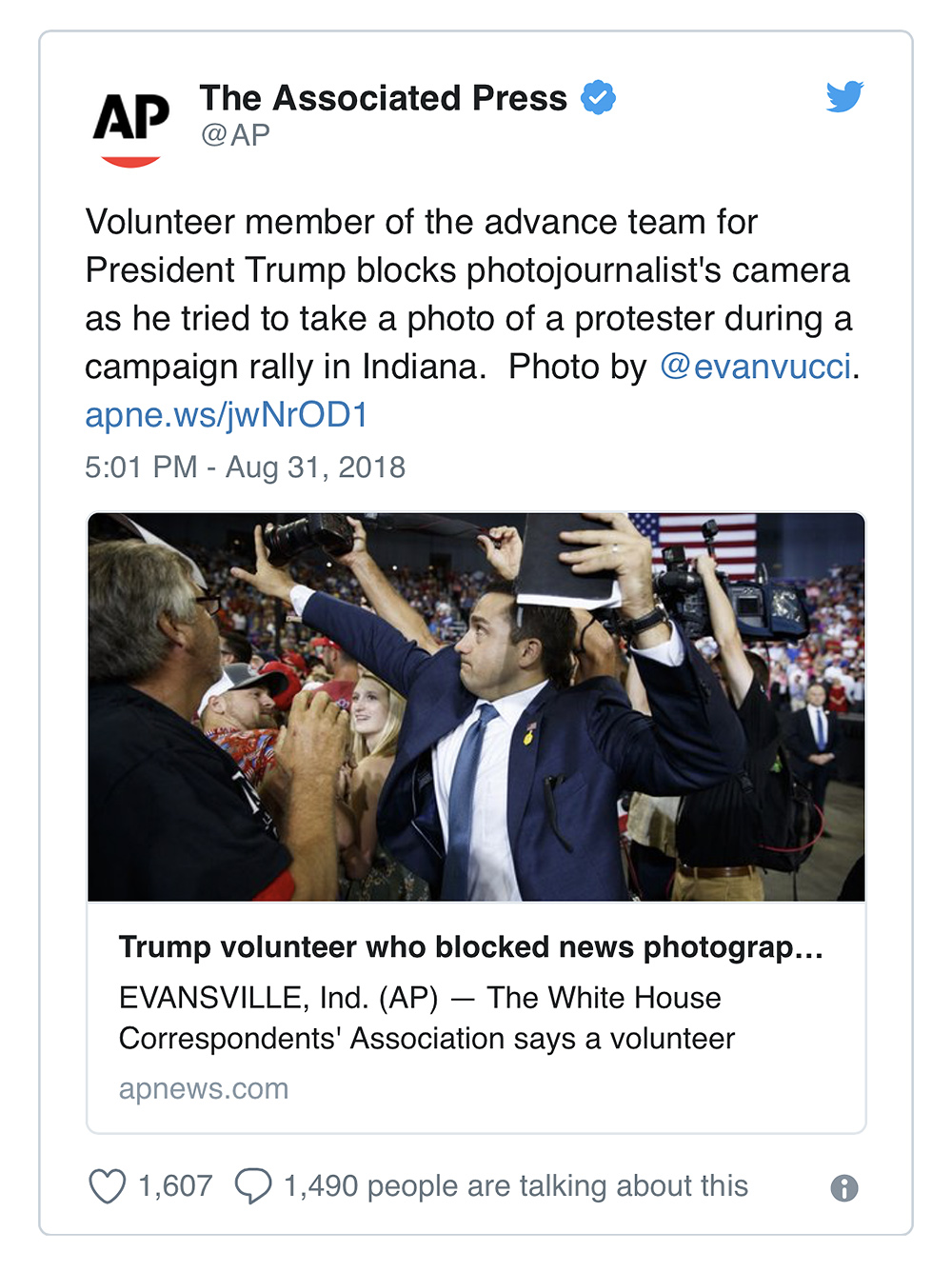
Task: Click the AP profile avatar logo
Action: point(131,127)
